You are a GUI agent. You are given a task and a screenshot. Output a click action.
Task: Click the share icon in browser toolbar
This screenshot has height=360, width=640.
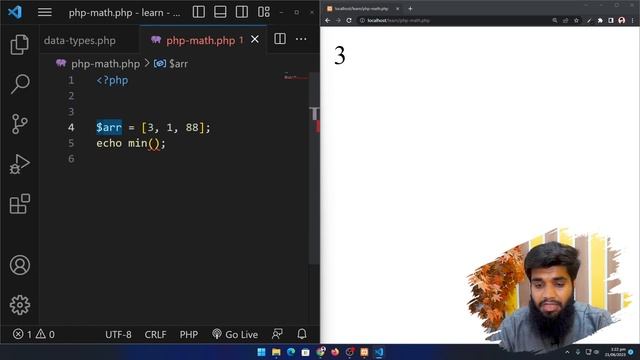click(x=565, y=20)
